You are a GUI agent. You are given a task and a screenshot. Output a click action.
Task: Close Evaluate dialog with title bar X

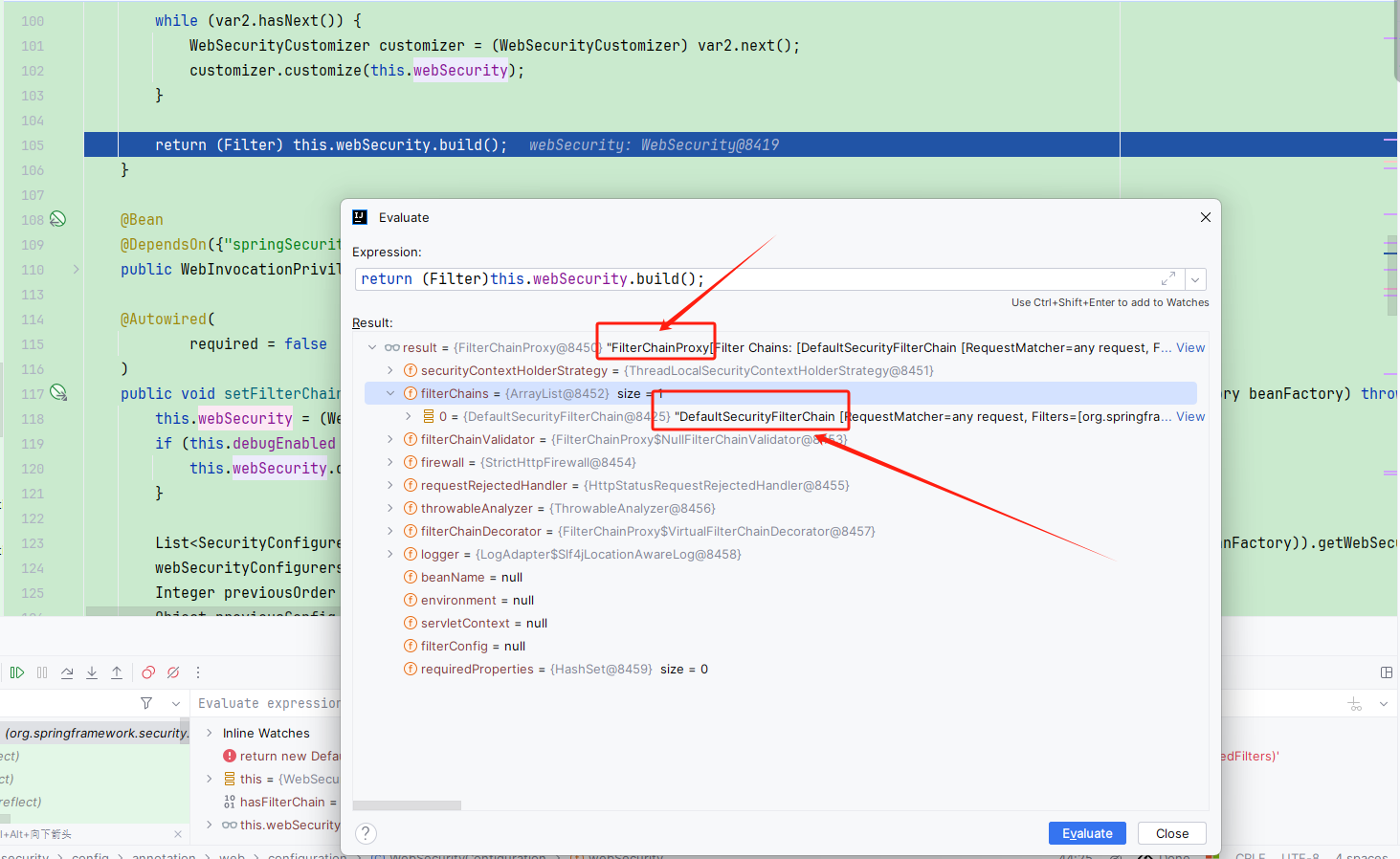[x=1206, y=217]
